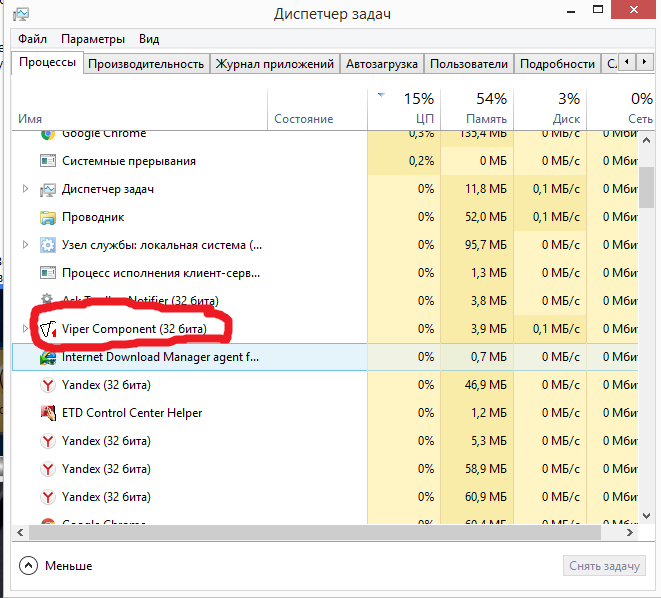This screenshot has width=661, height=598.
Task: Click the 3,9 МБ memory value
Action: point(489,329)
